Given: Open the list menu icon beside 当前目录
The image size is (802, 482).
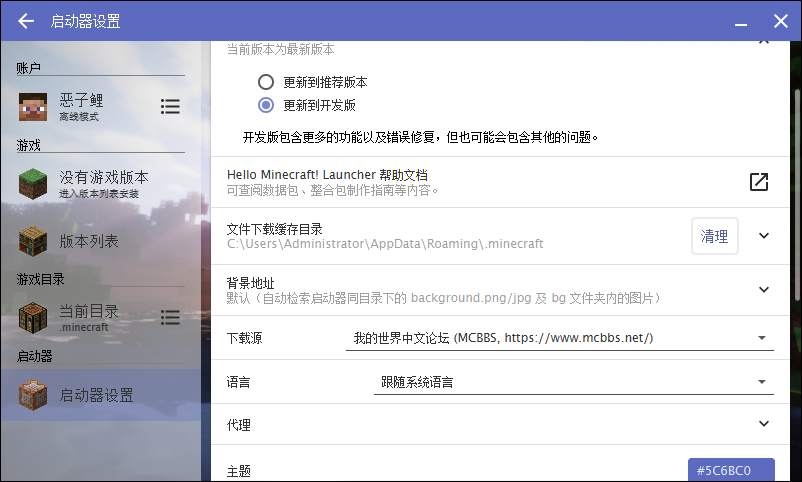Looking at the screenshot, I should (x=170, y=317).
